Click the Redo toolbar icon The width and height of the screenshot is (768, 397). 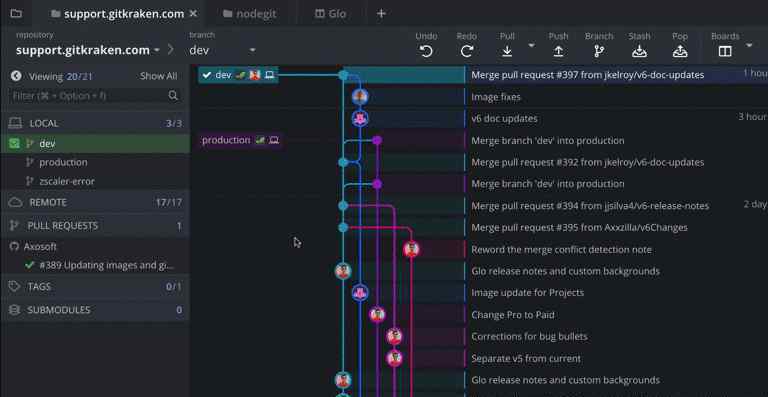click(467, 51)
